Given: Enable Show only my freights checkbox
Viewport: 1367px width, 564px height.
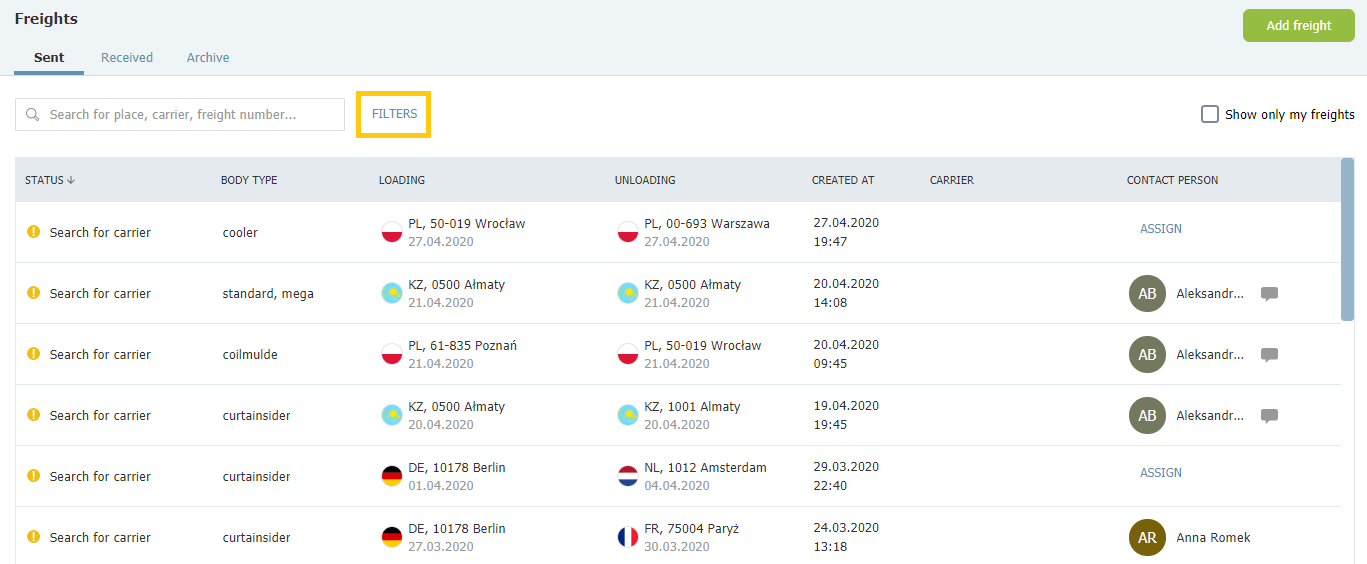Looking at the screenshot, I should 1210,114.
